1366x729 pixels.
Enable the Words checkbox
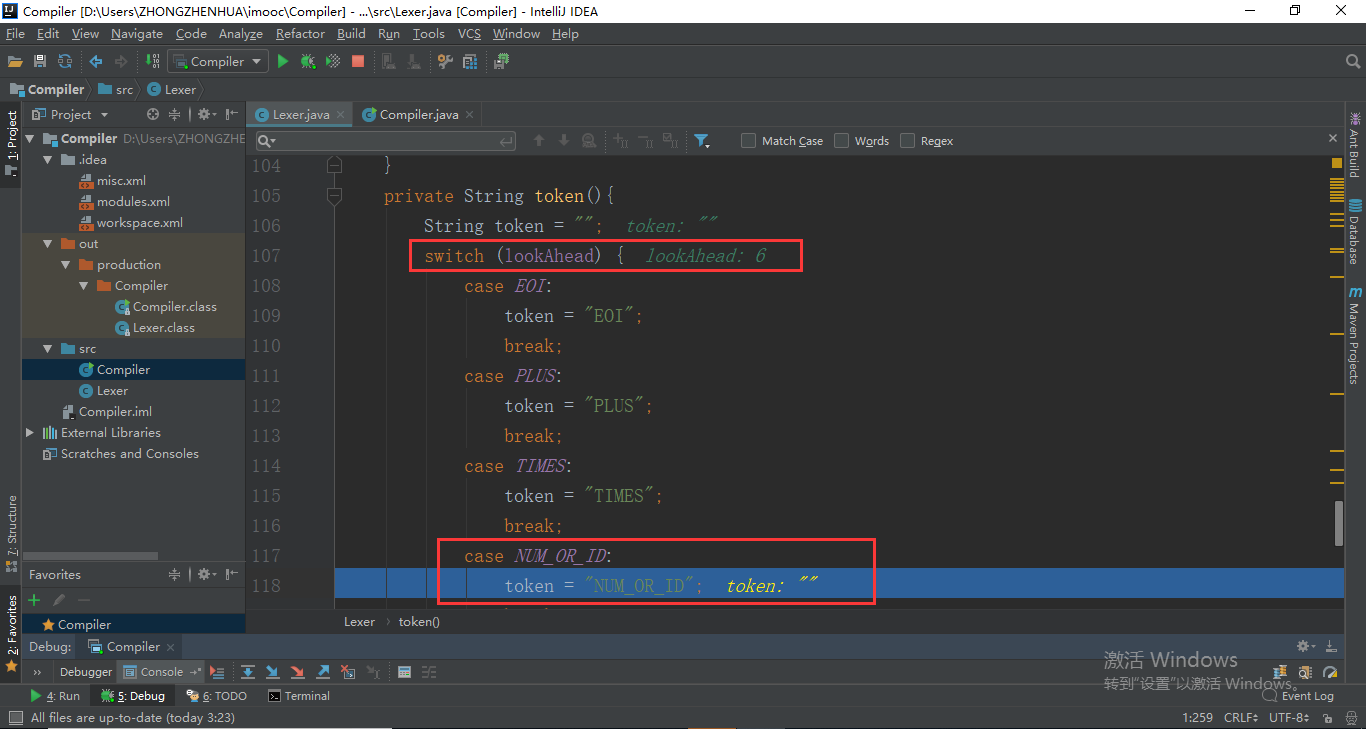coord(842,141)
